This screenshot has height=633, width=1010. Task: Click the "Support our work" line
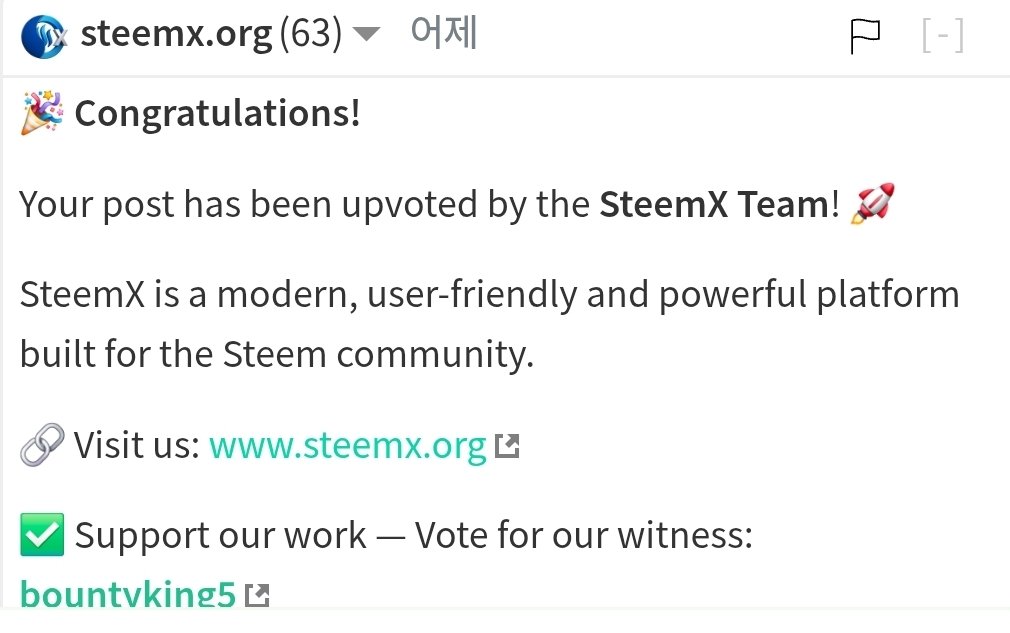point(413,536)
